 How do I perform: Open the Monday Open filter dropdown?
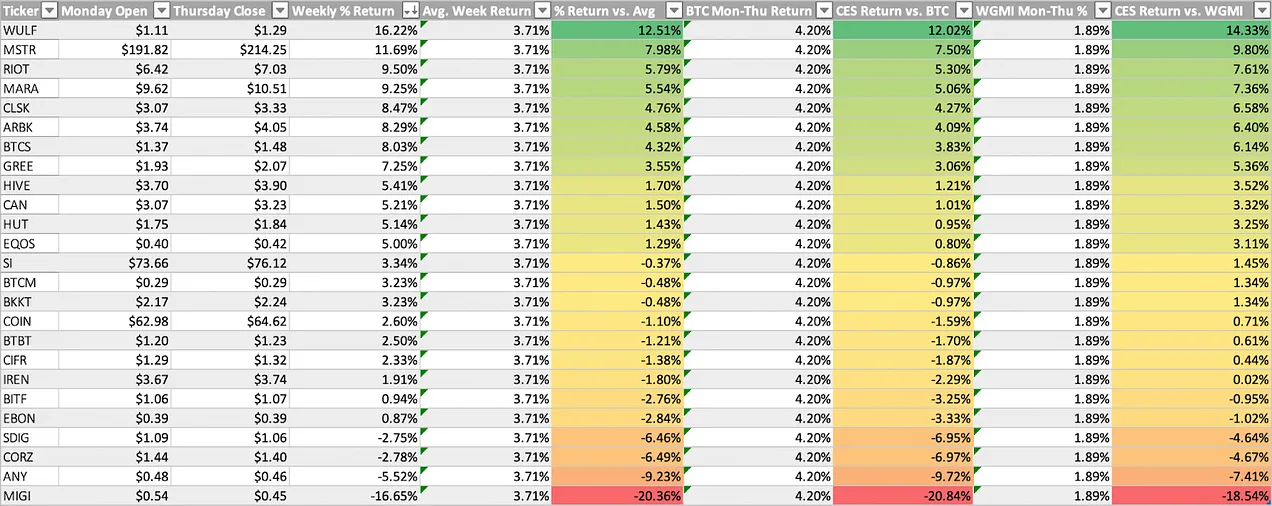point(158,11)
